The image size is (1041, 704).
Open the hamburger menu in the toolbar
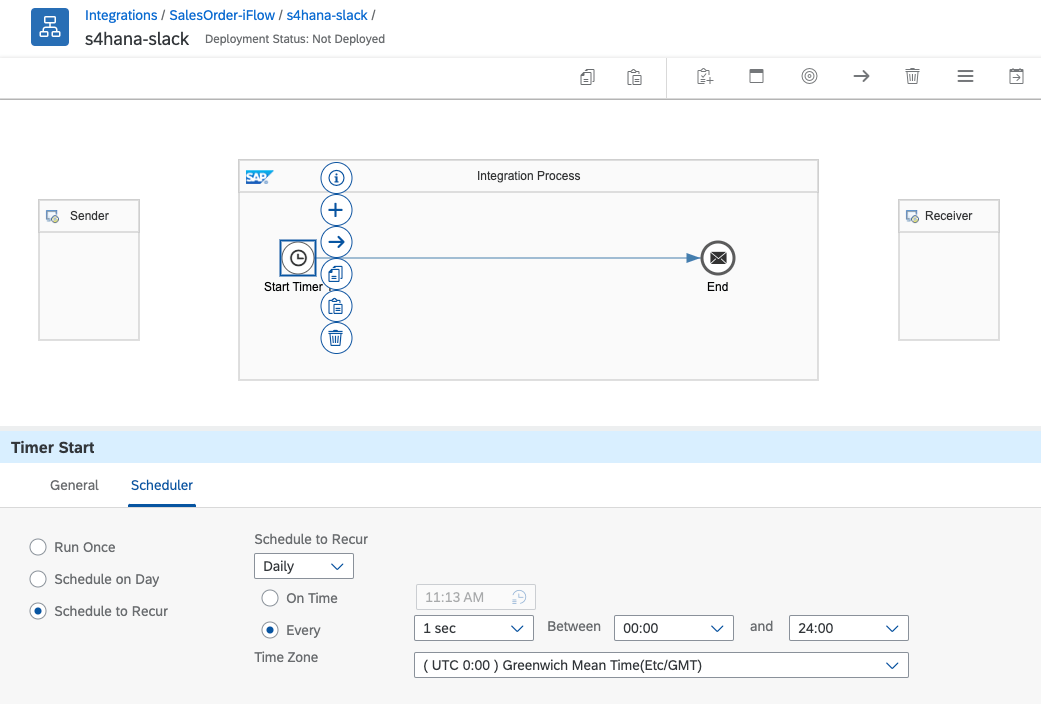(x=965, y=76)
